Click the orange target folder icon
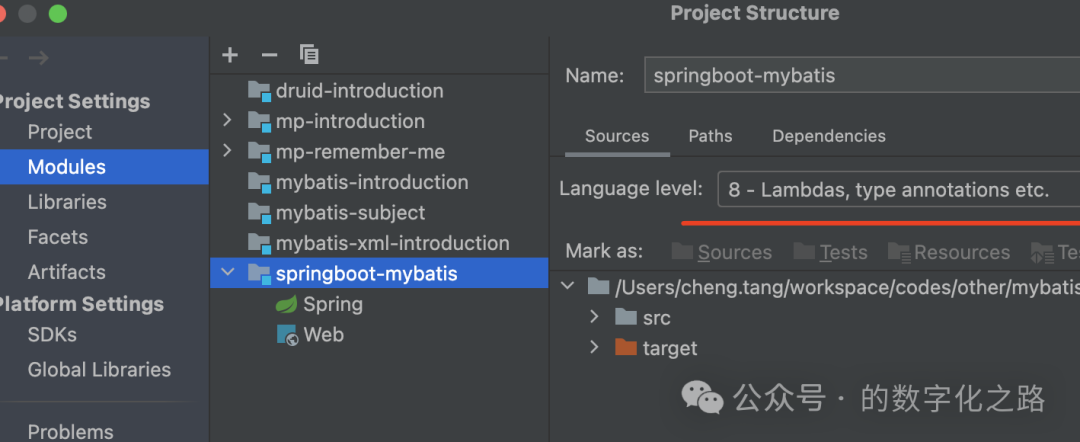Viewport: 1080px width, 442px height. pos(626,348)
